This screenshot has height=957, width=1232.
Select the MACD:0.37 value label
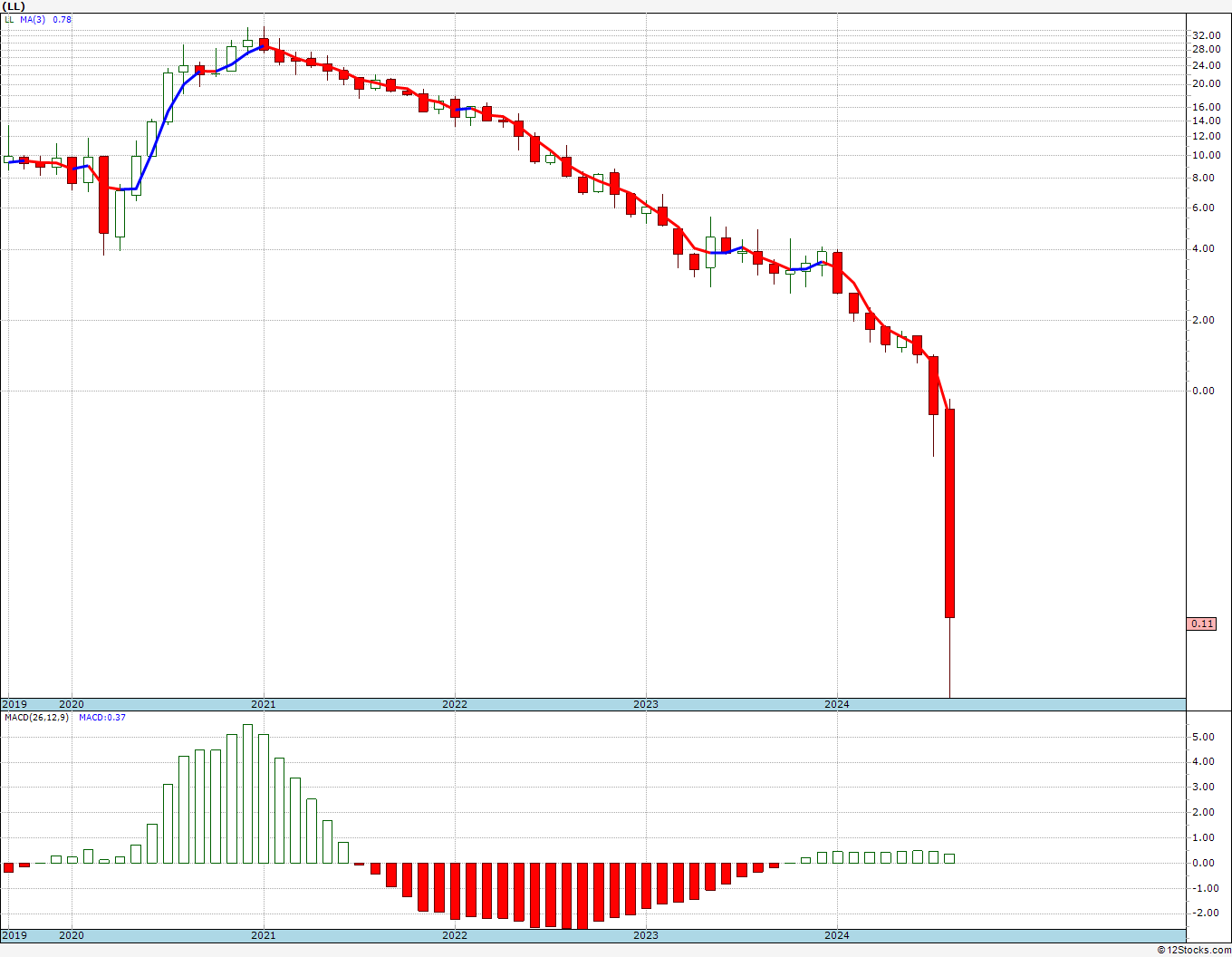point(102,718)
